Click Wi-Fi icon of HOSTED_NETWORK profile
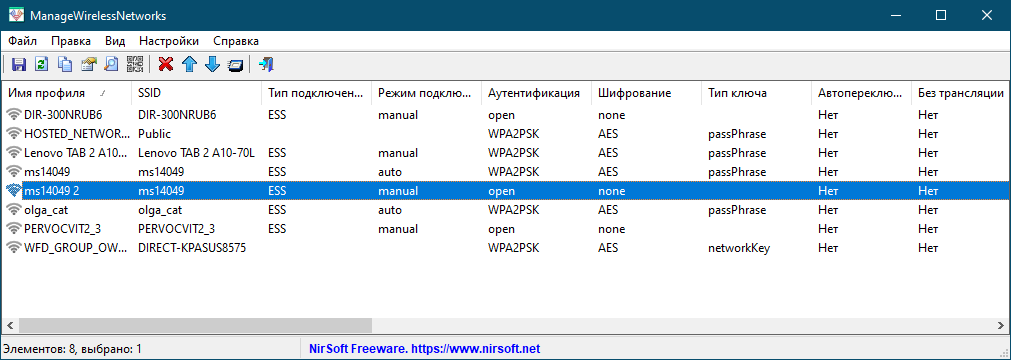The image size is (1011, 360). (x=13, y=134)
